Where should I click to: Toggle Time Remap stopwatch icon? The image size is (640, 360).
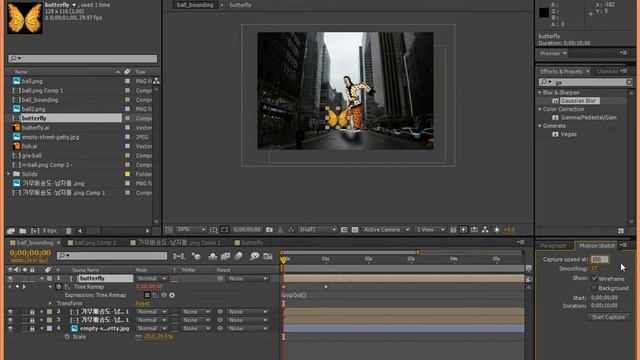tap(59, 287)
